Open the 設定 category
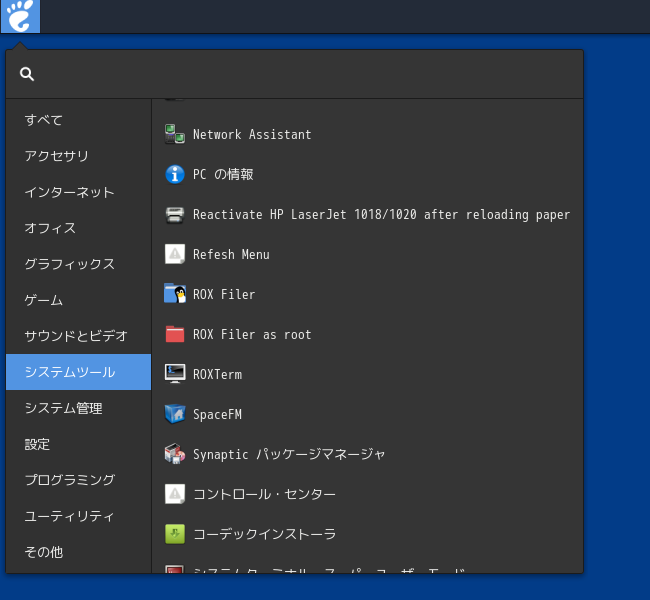The width and height of the screenshot is (650, 600). tap(78, 444)
